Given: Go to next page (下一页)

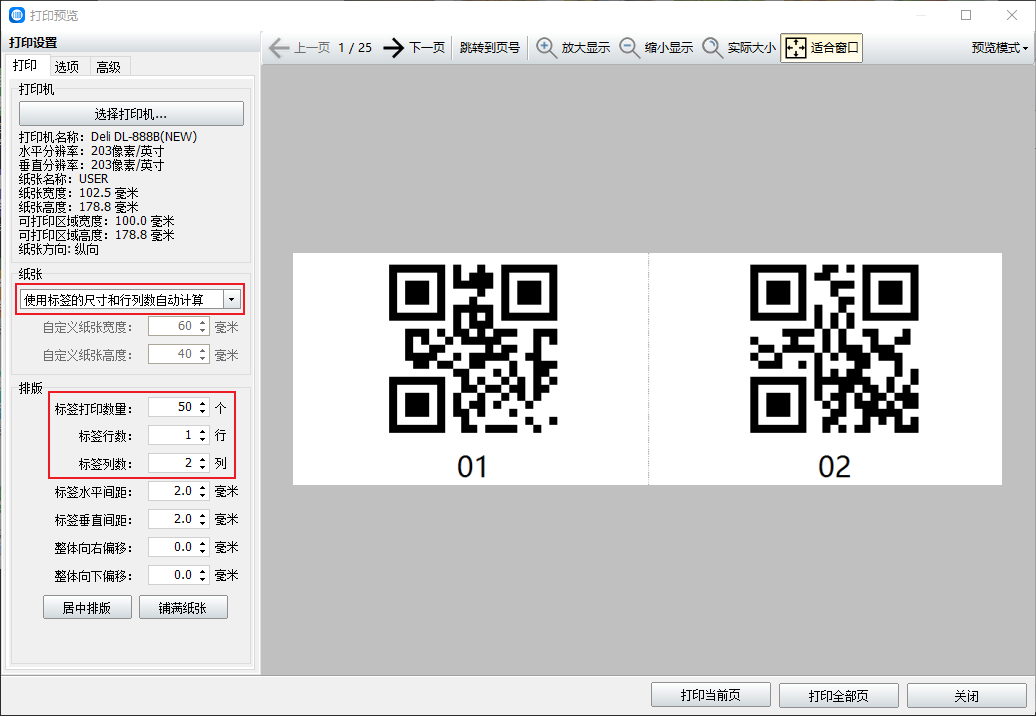Looking at the screenshot, I should click(x=414, y=48).
